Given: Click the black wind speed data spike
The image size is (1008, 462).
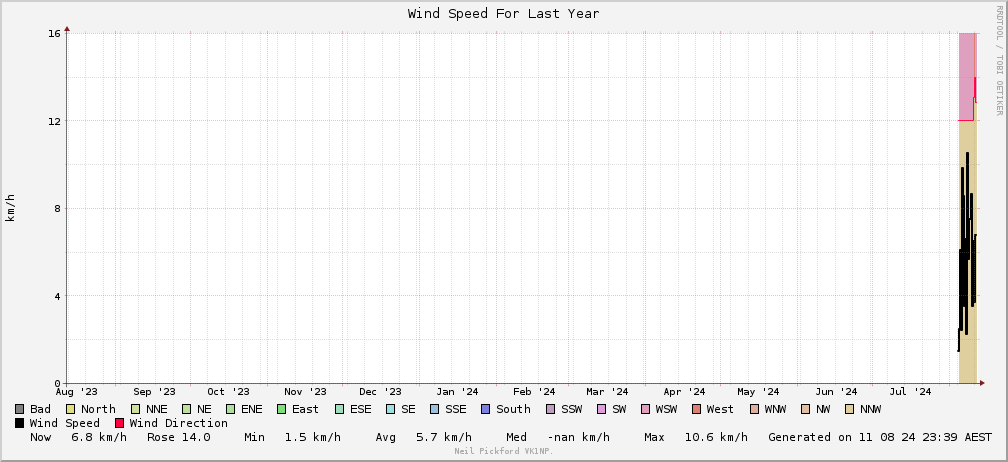Looking at the screenshot, I should pos(967,252).
